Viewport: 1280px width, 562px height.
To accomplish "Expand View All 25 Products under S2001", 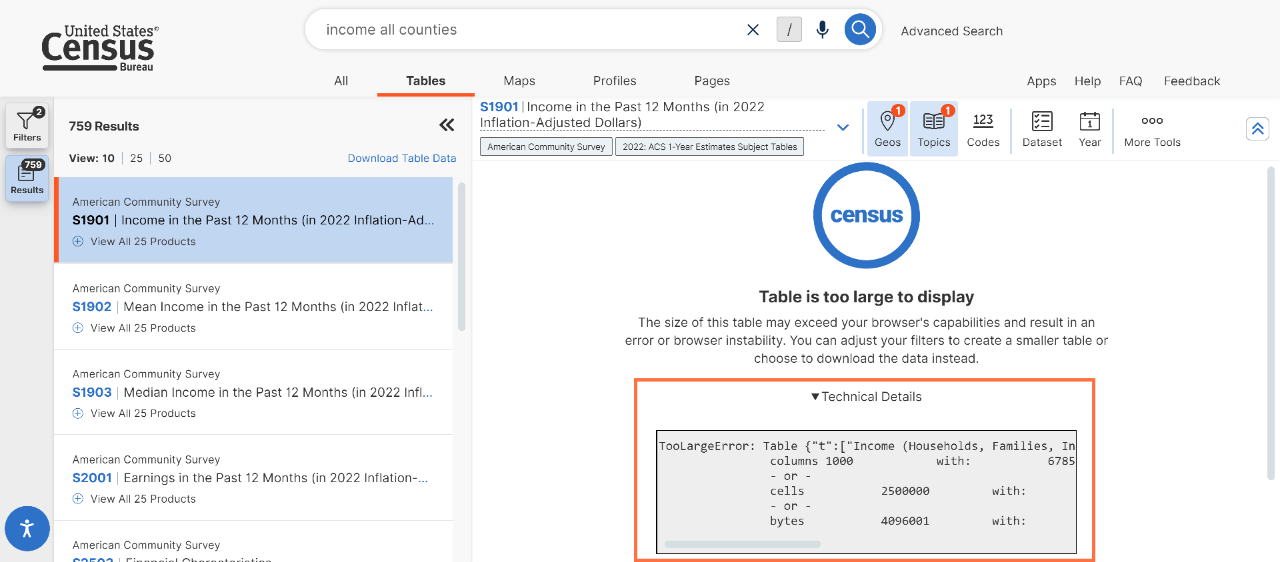I will (x=134, y=499).
